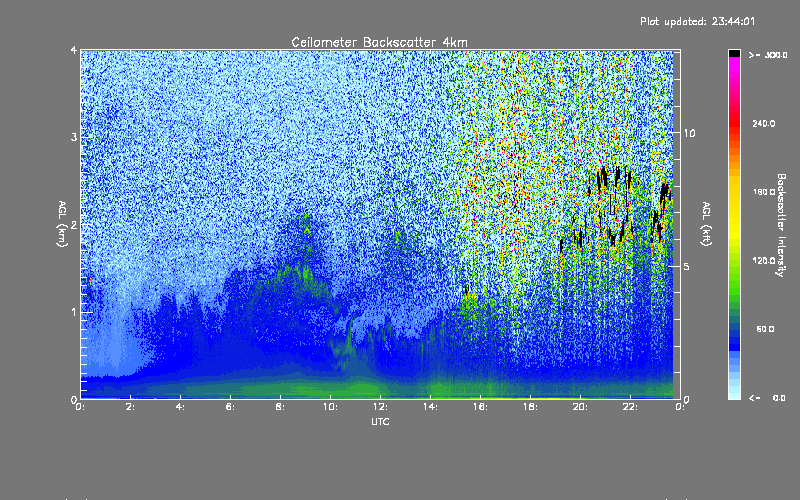The height and width of the screenshot is (500, 800).
Task: Click the "240.0" colorbar label
Action: point(764,123)
